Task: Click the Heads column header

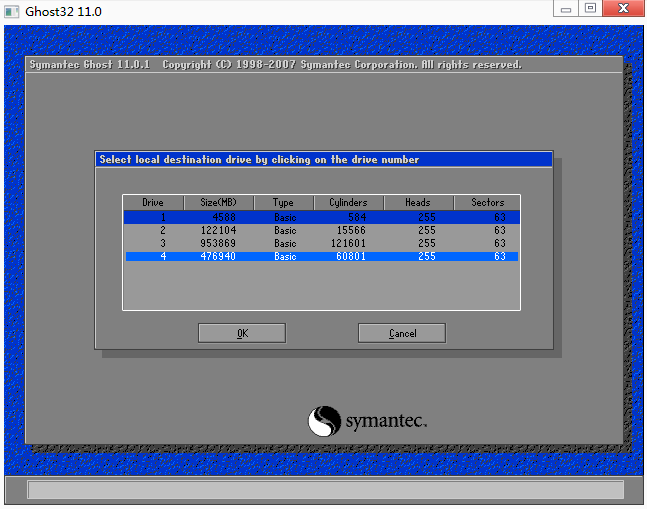Action: coord(418,203)
